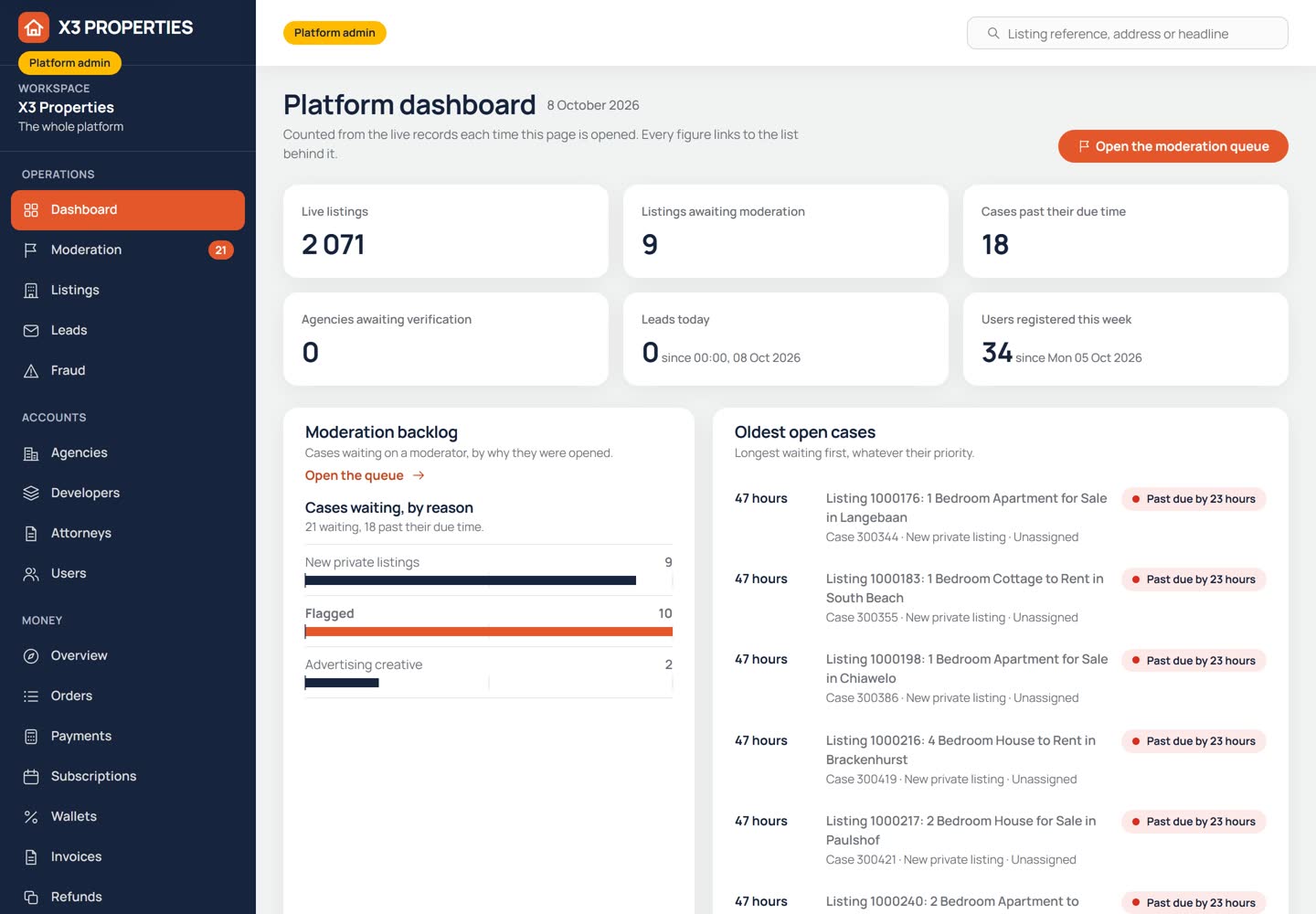Click the Platform admin badge in header
The image size is (1316, 914).
click(x=334, y=33)
